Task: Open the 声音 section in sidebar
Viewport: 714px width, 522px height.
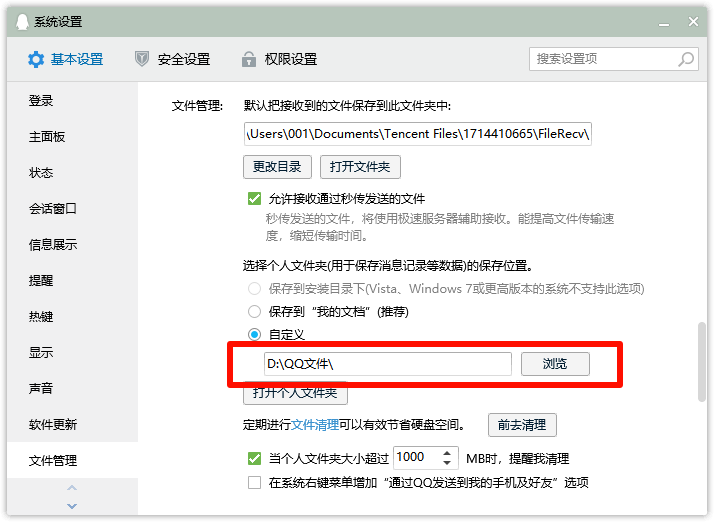Action: [72, 389]
